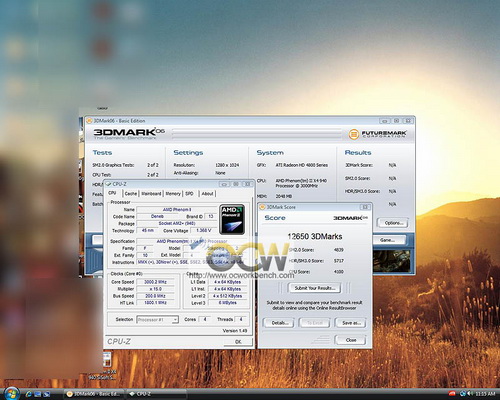Viewport: 500px width, 400px height.
Task: Click the HDR/SM3.0 Score value 5717
Action: tap(338, 261)
